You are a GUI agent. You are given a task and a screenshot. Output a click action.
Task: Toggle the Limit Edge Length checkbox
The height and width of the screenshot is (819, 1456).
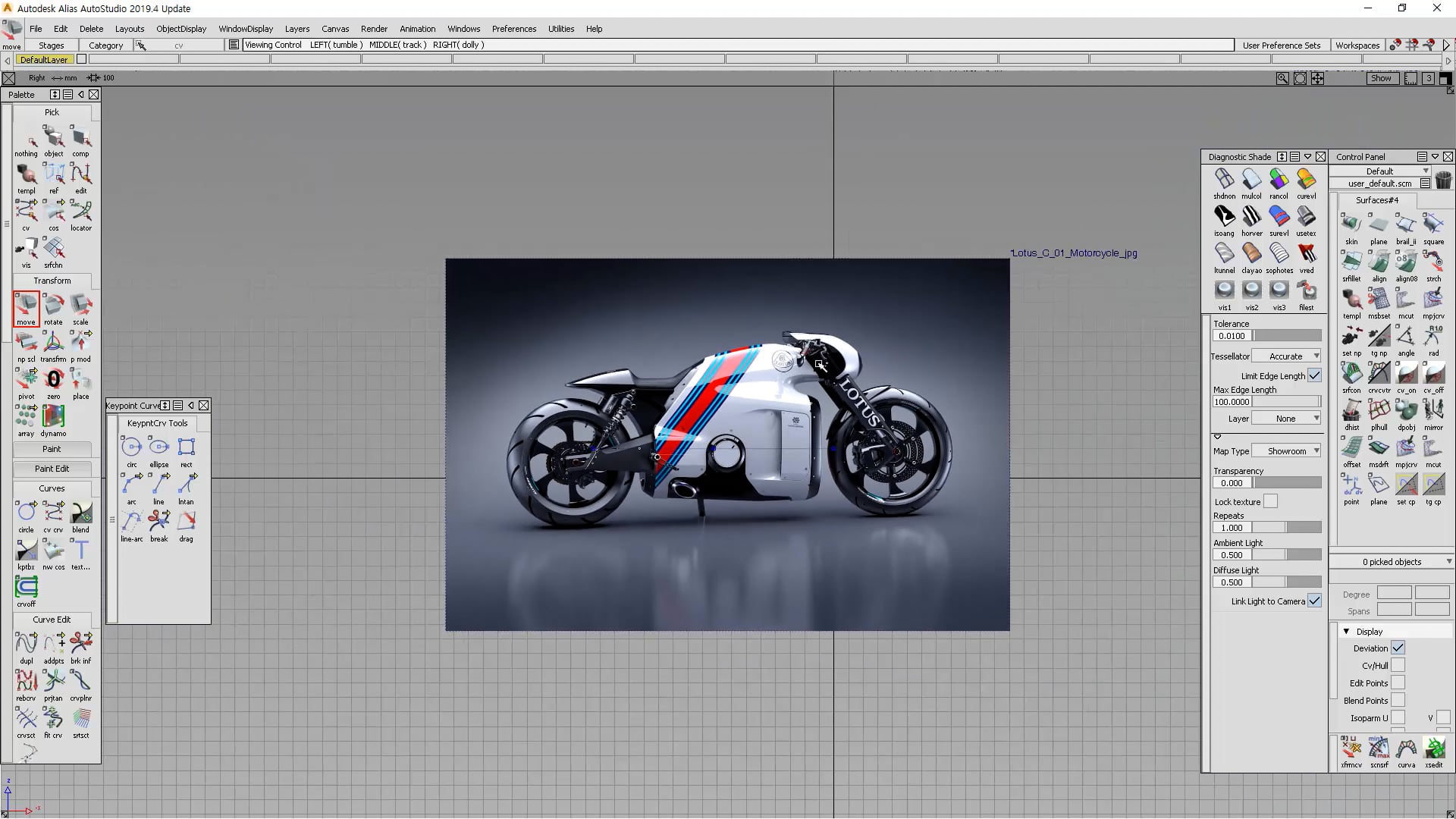click(x=1314, y=375)
